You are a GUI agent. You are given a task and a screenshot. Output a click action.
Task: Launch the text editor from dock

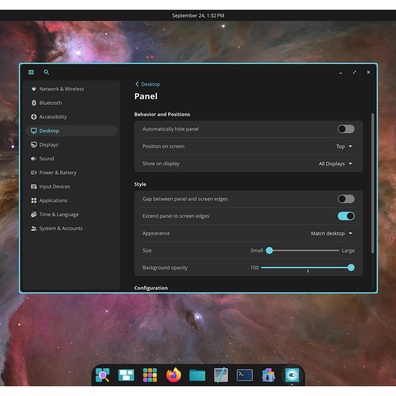pos(221,375)
